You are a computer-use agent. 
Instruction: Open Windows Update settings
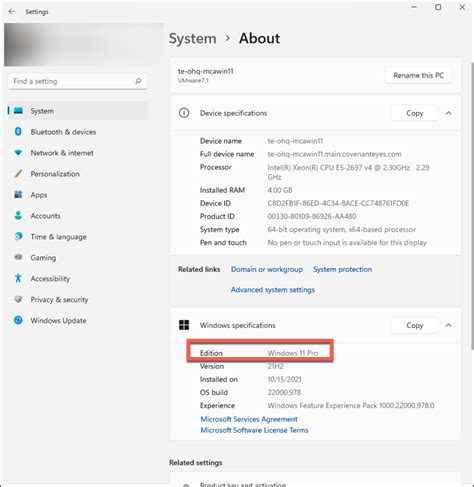click(58, 320)
